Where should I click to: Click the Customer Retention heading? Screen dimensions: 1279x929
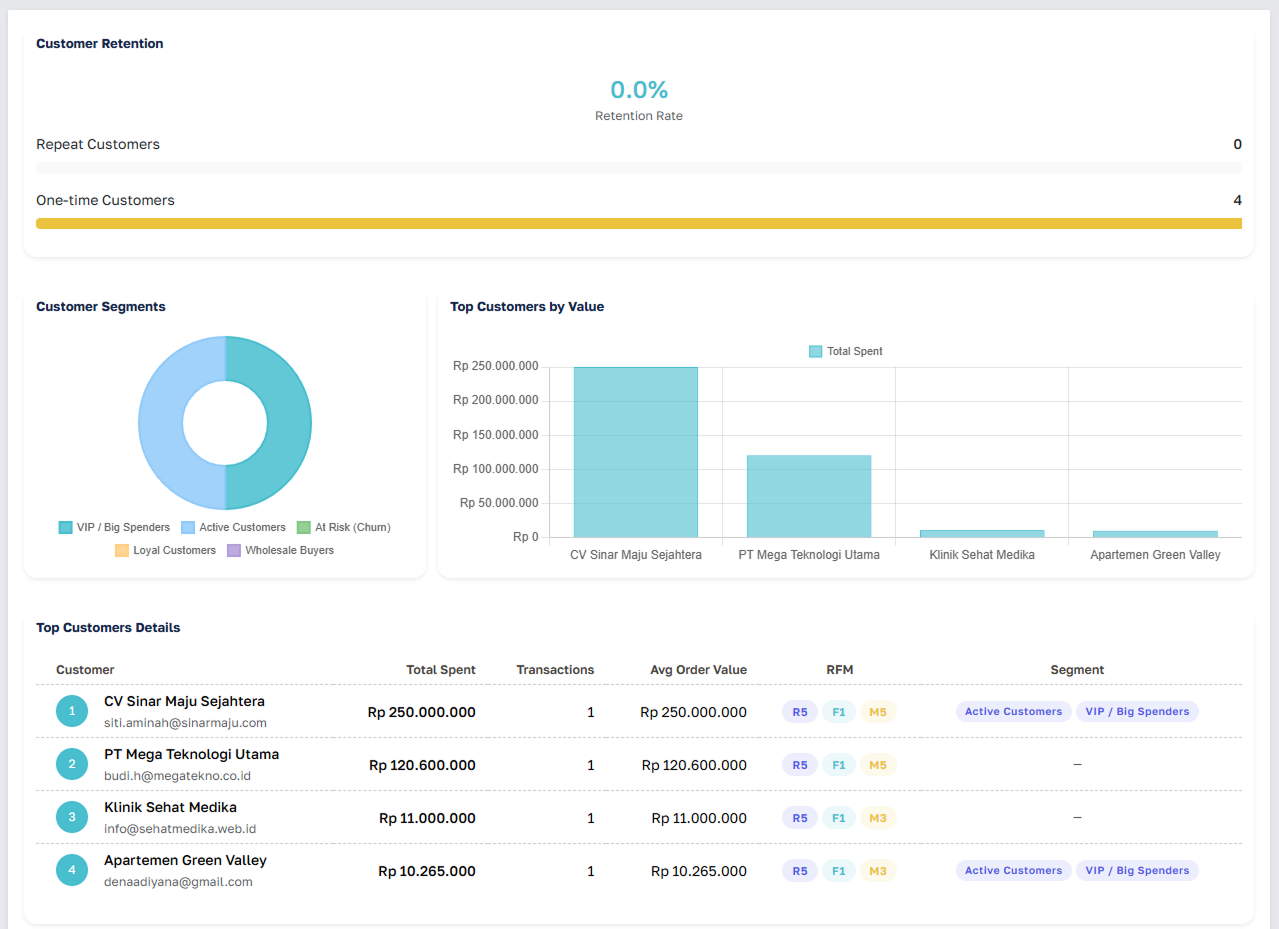point(100,44)
